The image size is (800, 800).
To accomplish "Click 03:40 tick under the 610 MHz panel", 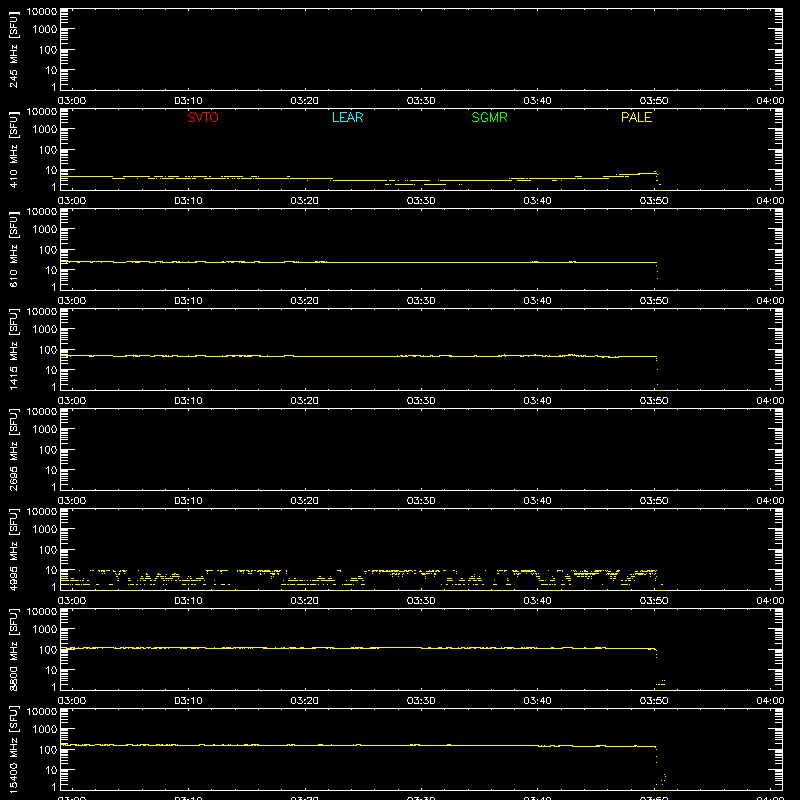I will coord(537,301).
